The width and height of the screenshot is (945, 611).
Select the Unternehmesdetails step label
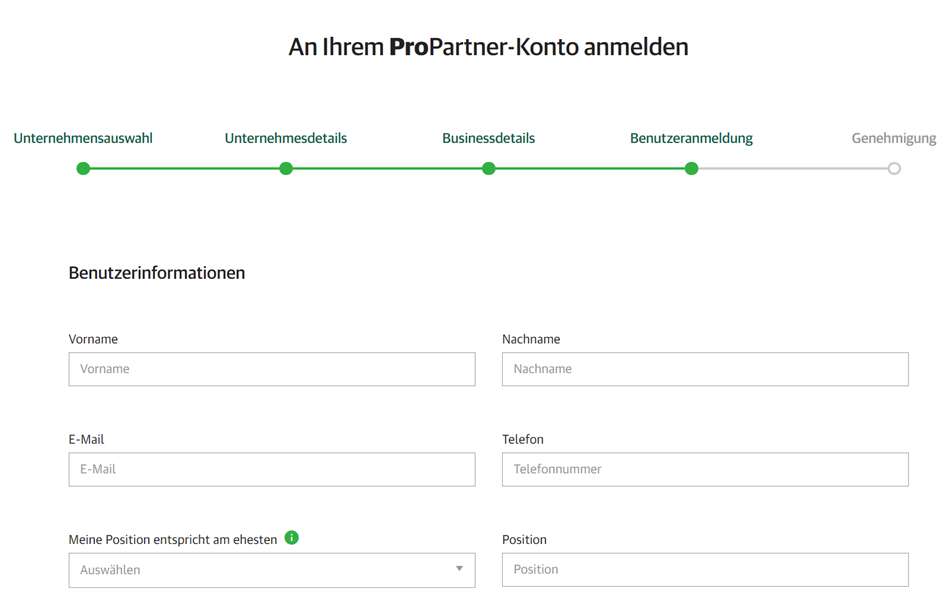(x=286, y=138)
